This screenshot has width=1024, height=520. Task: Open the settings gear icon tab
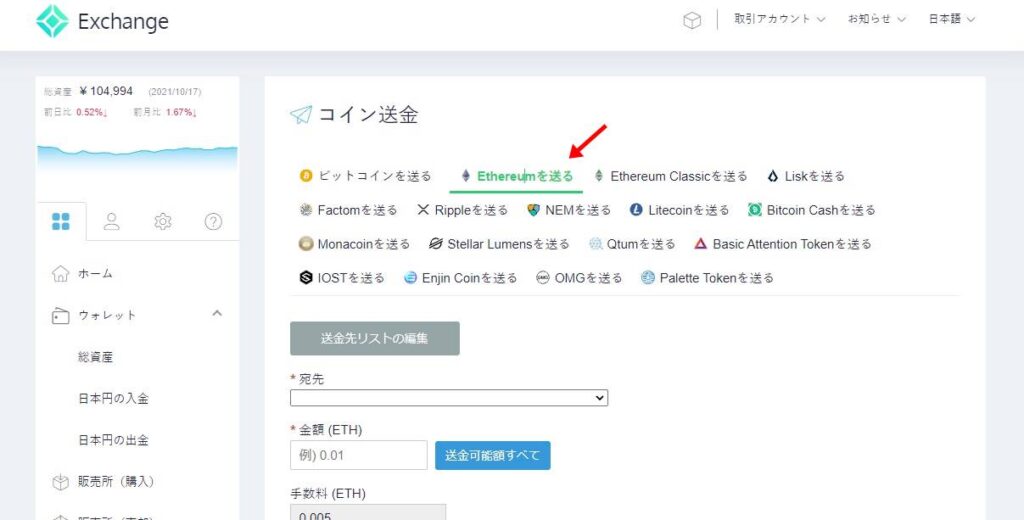tap(163, 221)
